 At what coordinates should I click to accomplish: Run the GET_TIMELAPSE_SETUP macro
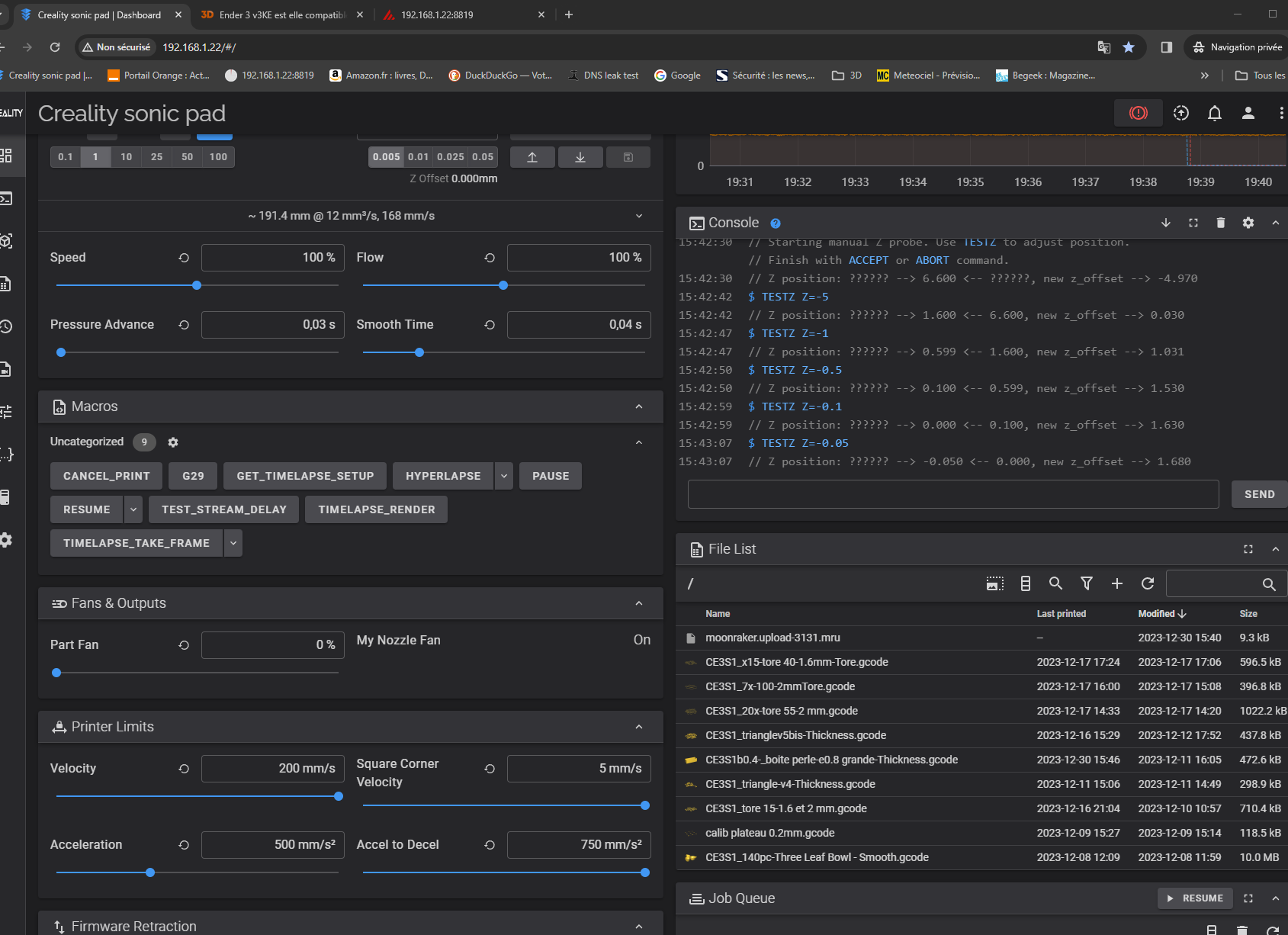(305, 476)
